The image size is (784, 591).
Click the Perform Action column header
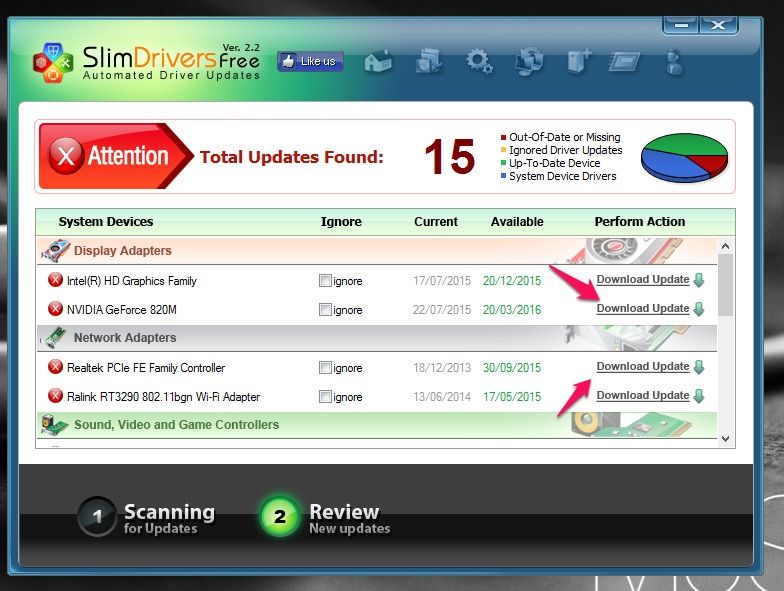pyautogui.click(x=640, y=222)
